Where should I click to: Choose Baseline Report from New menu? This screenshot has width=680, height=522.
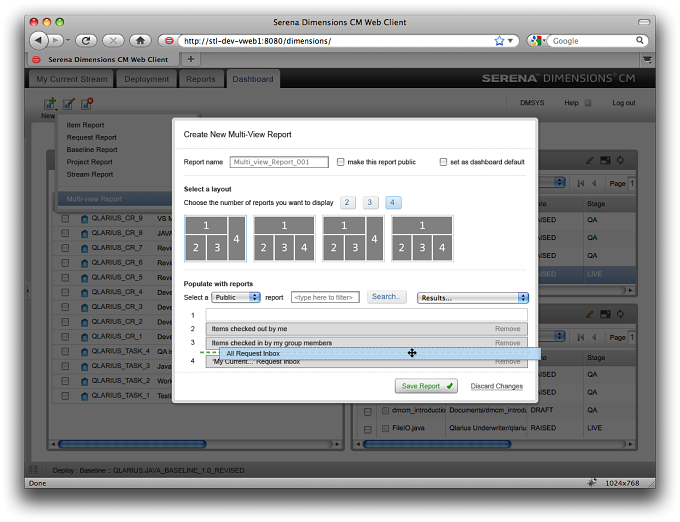pos(92,150)
